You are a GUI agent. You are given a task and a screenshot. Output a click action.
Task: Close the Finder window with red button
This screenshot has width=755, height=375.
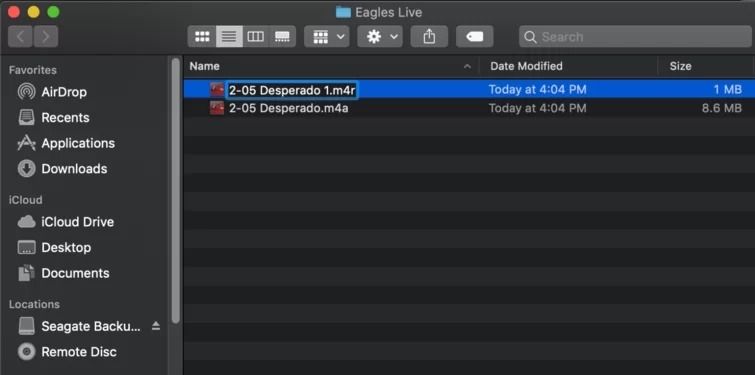coord(13,12)
